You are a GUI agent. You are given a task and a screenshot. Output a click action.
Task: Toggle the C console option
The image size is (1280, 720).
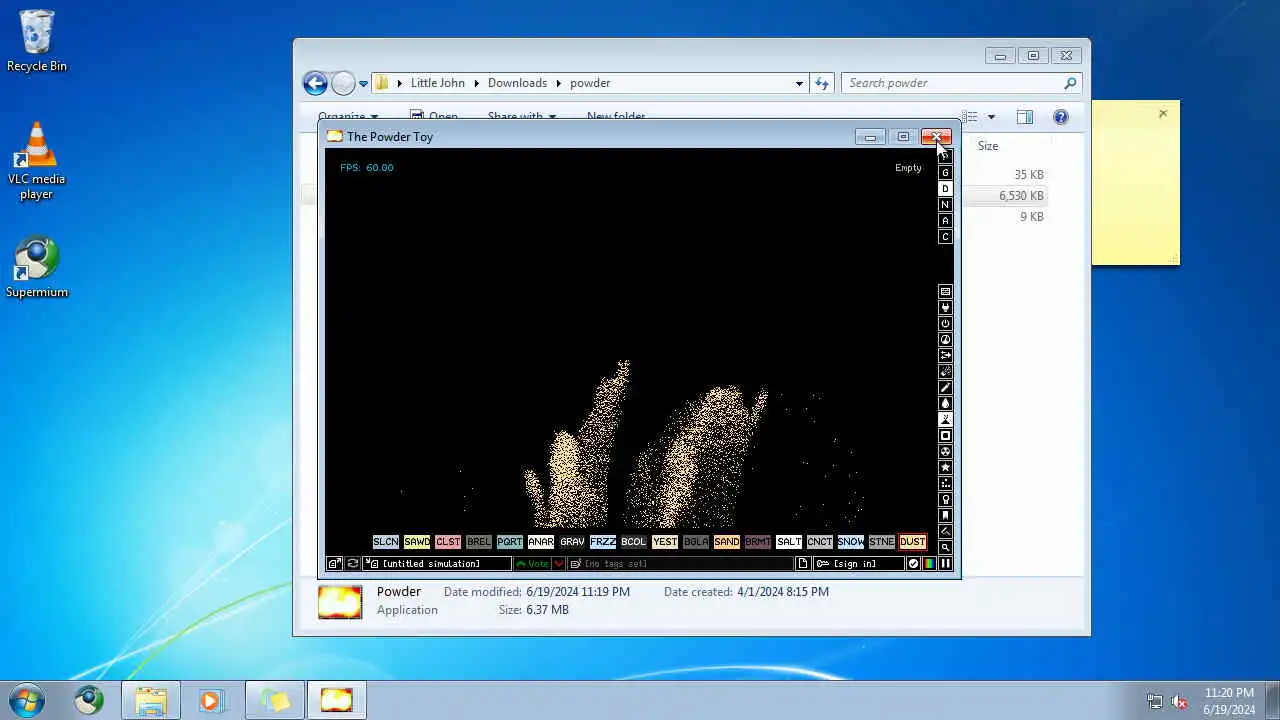[x=945, y=237]
